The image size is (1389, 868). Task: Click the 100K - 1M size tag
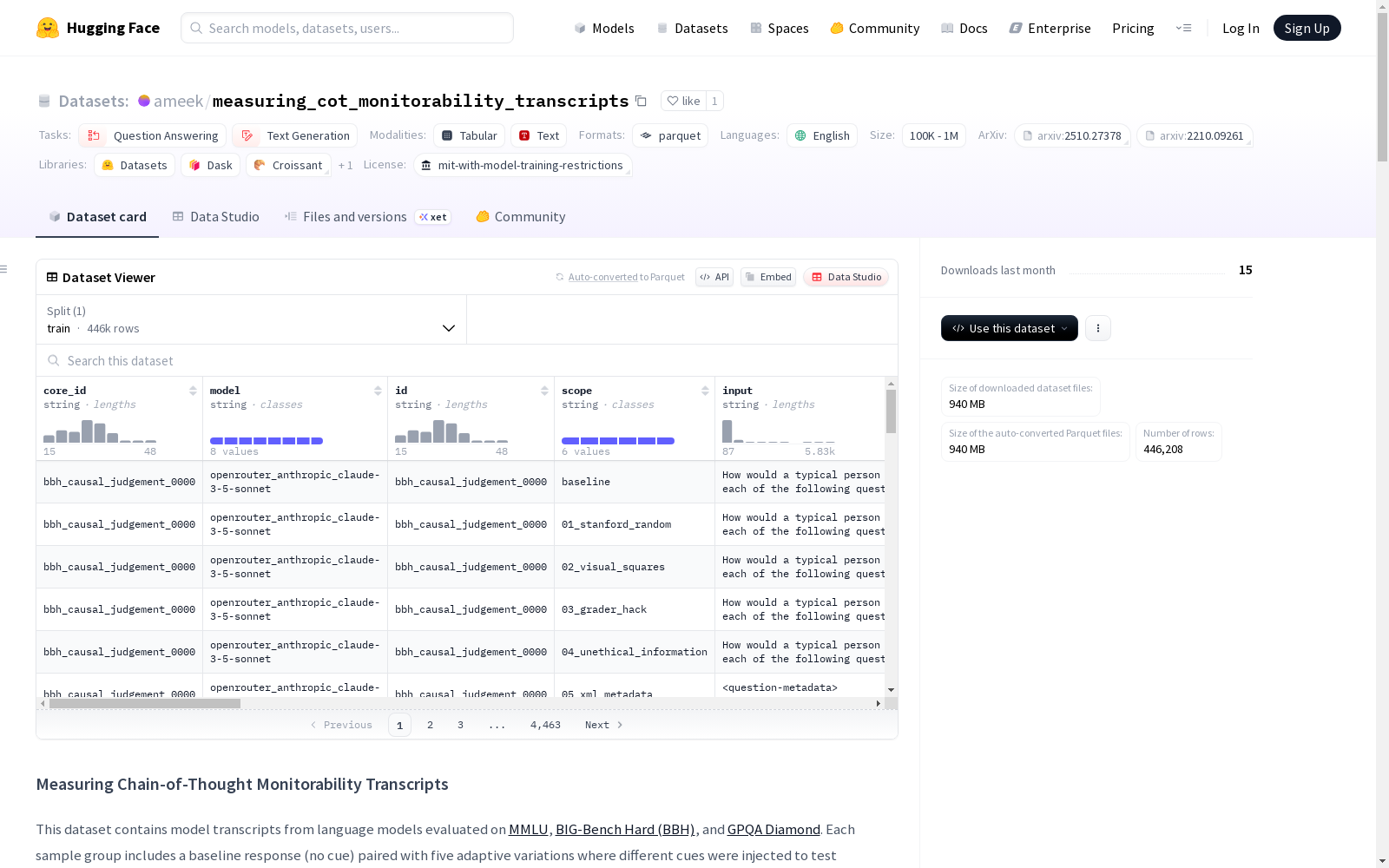point(934,135)
